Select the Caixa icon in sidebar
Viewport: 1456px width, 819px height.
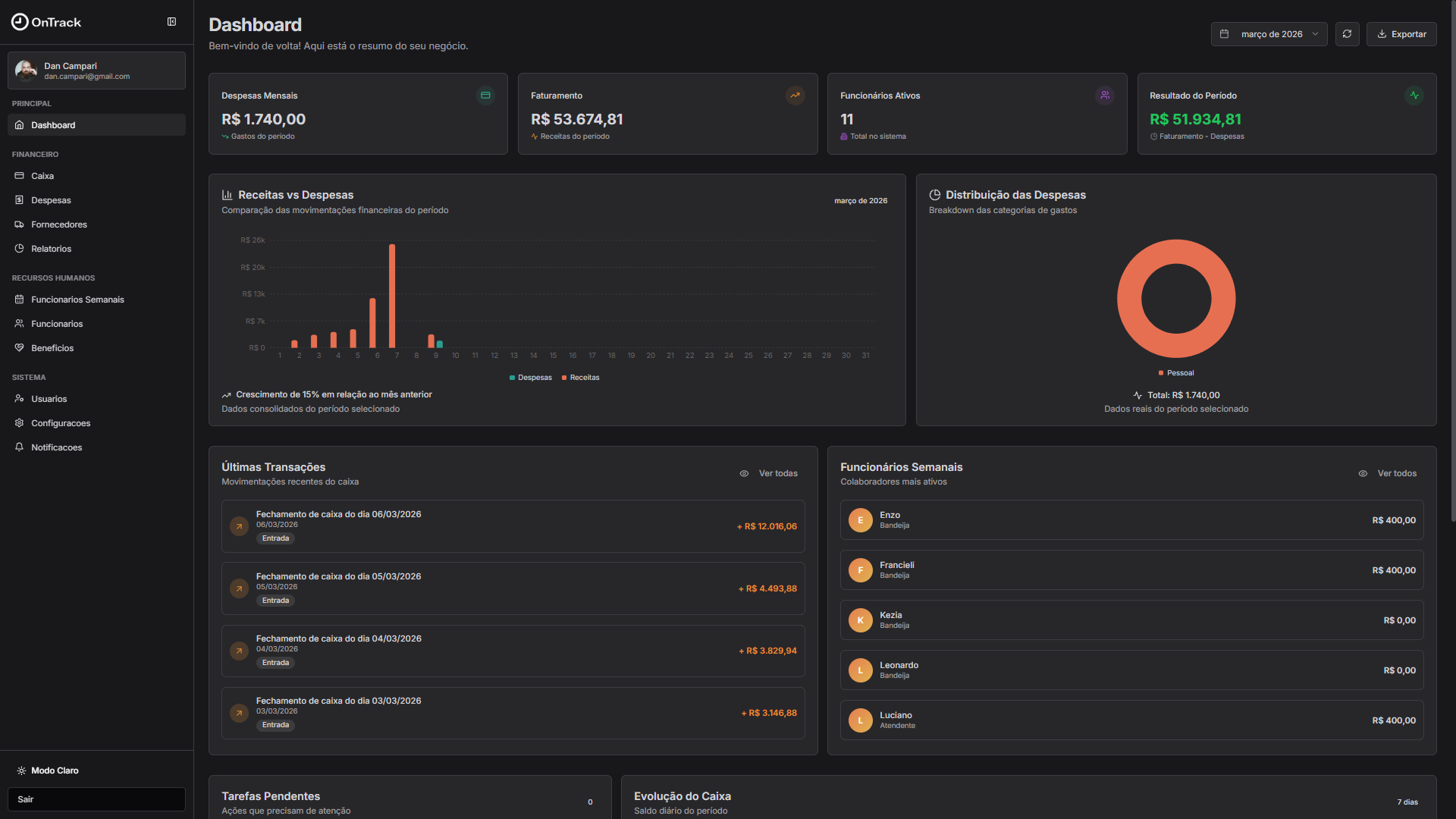pos(20,176)
